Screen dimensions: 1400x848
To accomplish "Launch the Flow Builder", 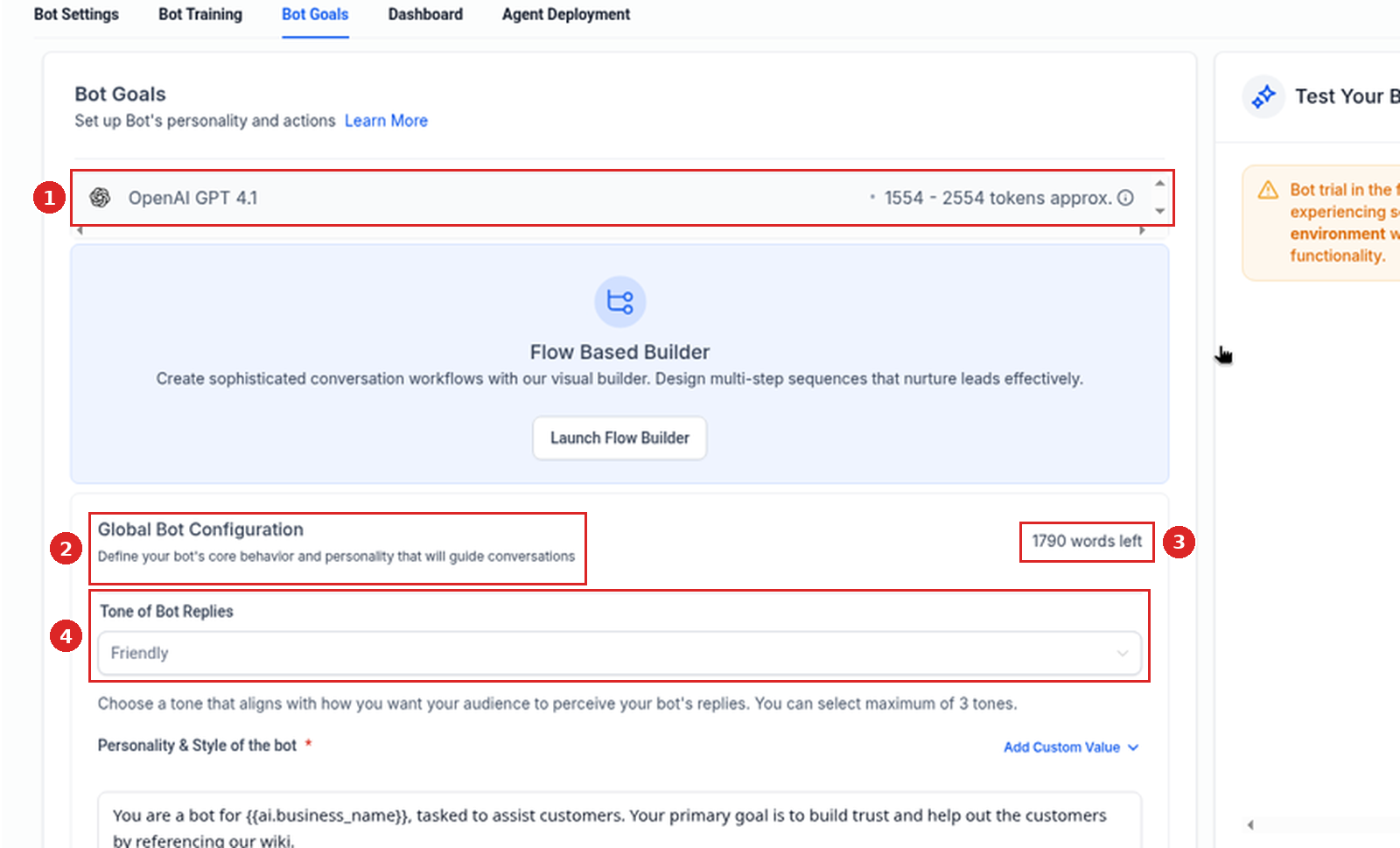I will pos(619,438).
